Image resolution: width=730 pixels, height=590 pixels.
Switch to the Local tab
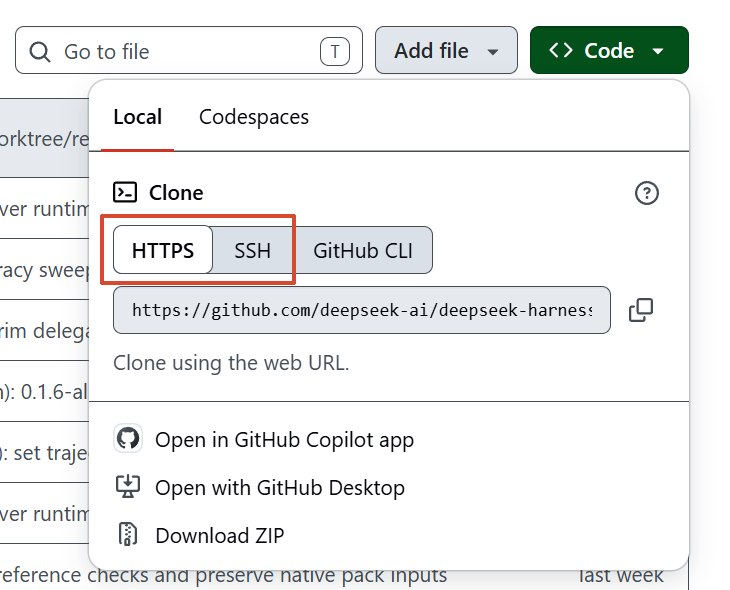pyautogui.click(x=138, y=117)
